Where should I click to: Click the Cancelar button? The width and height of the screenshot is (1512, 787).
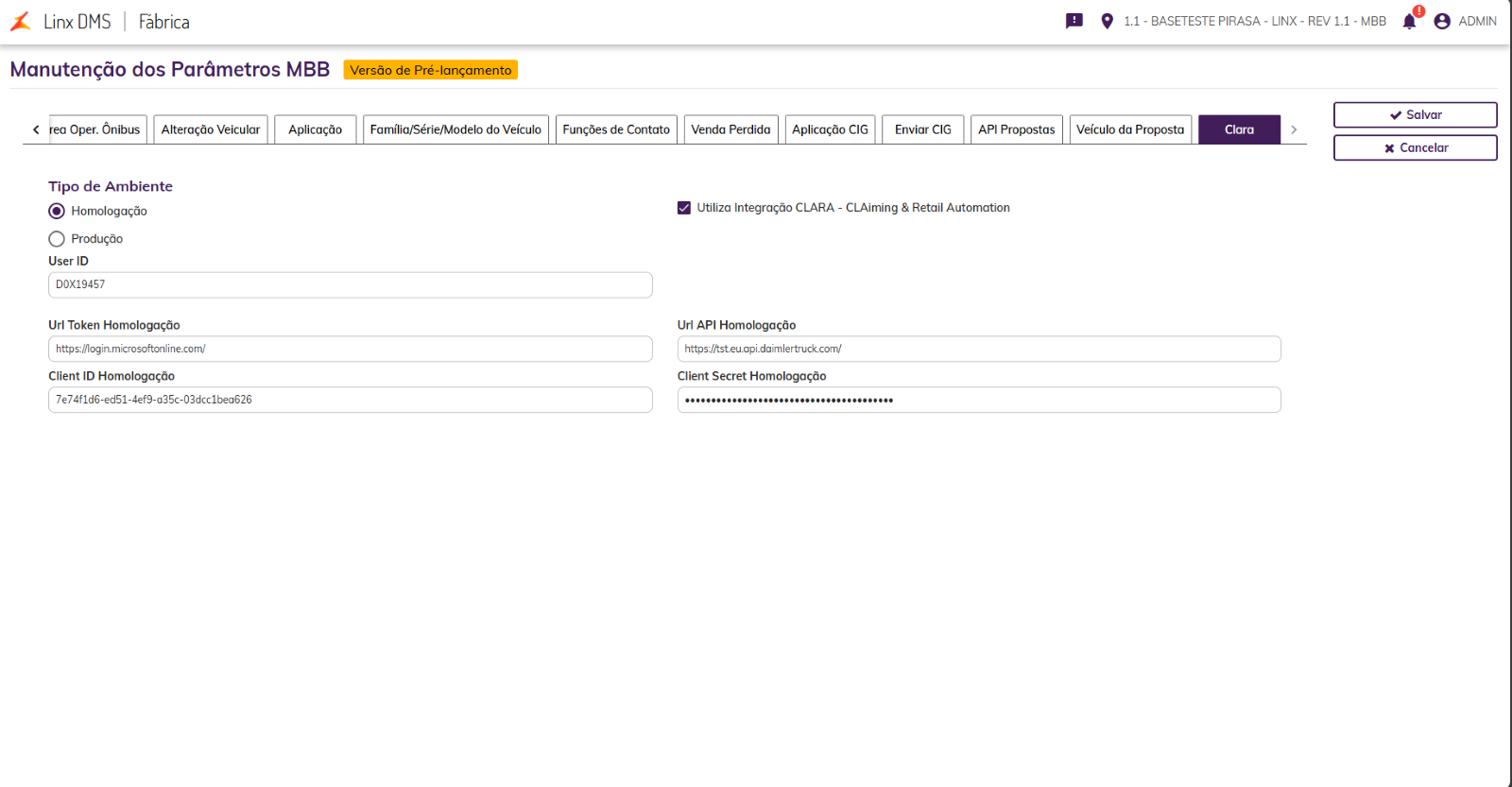click(1415, 147)
